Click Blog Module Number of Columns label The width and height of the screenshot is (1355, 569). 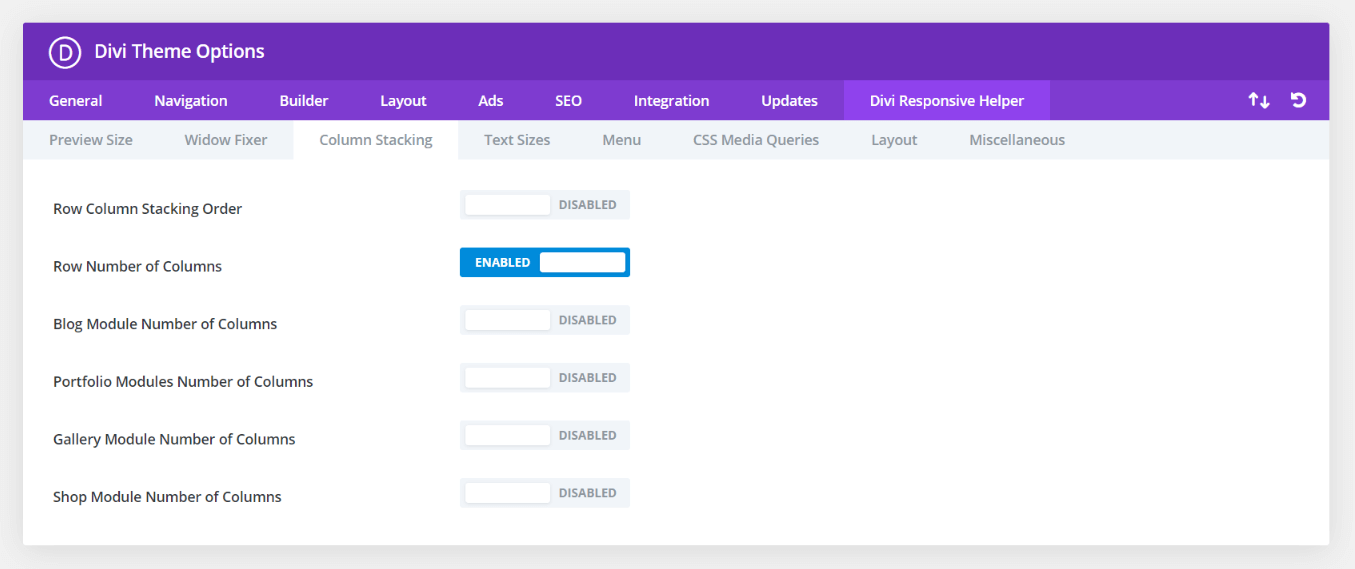(x=165, y=324)
